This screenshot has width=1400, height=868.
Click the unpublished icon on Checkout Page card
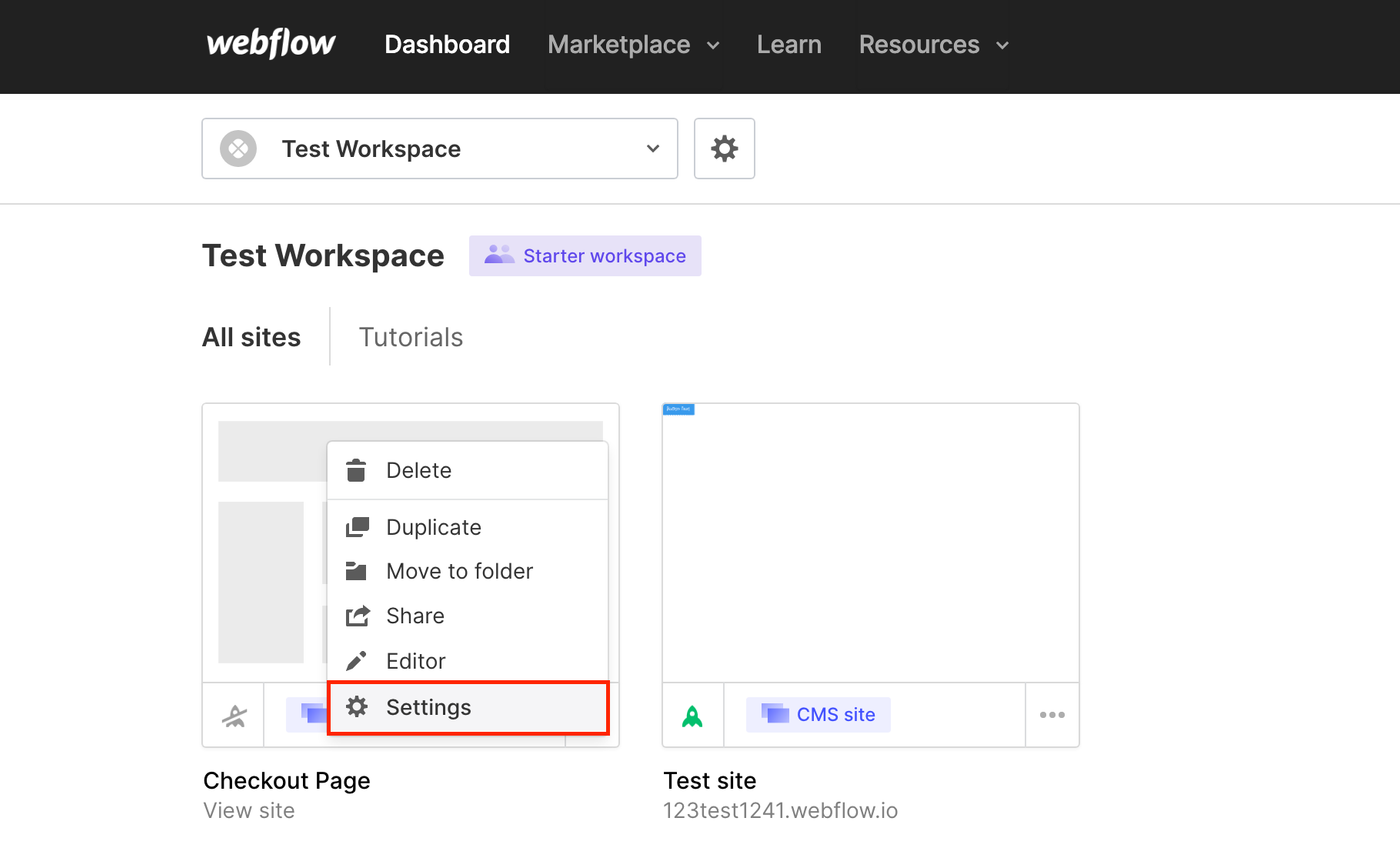(x=233, y=715)
